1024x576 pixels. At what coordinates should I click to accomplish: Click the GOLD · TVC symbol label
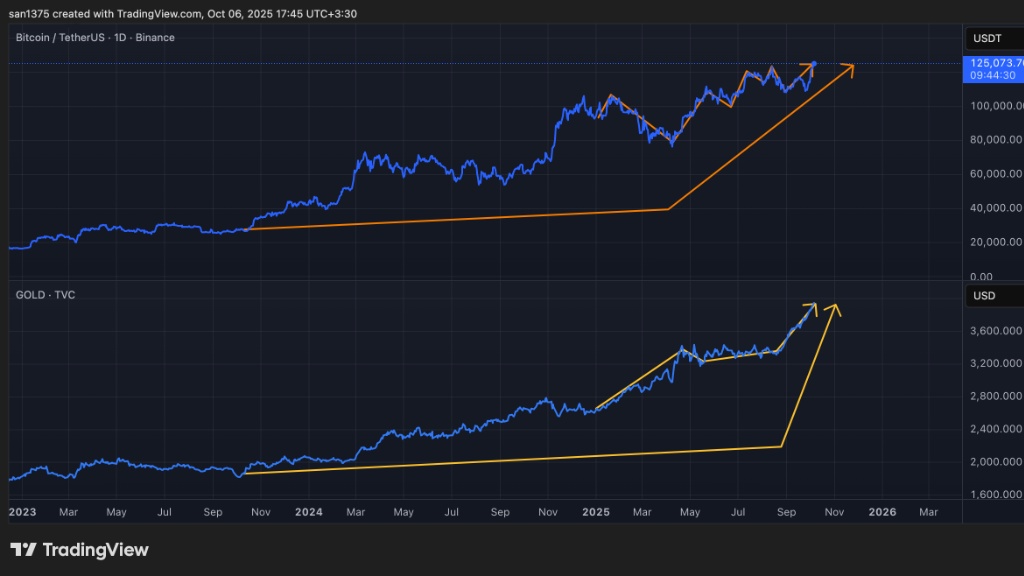click(45, 295)
